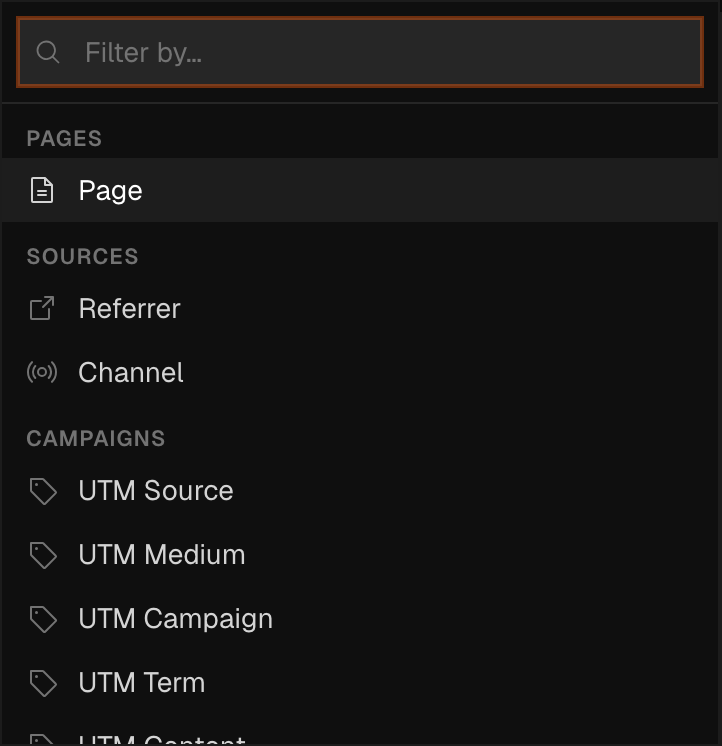The width and height of the screenshot is (722, 746).
Task: Click the tag icon beside UTM Campaign
Action: tap(43, 619)
